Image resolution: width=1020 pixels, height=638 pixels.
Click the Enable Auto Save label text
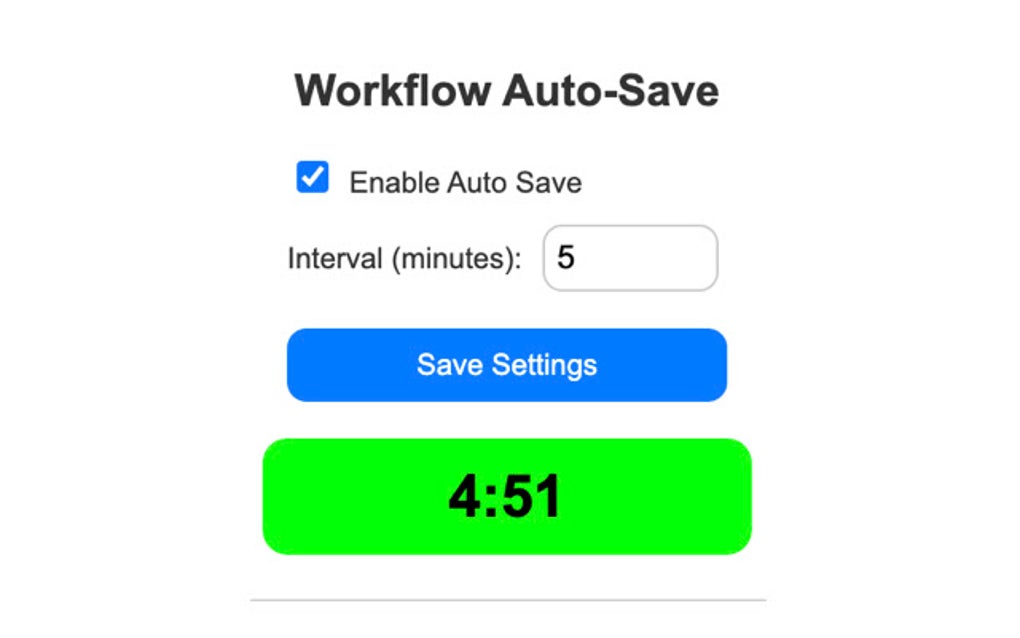pyautogui.click(x=466, y=181)
